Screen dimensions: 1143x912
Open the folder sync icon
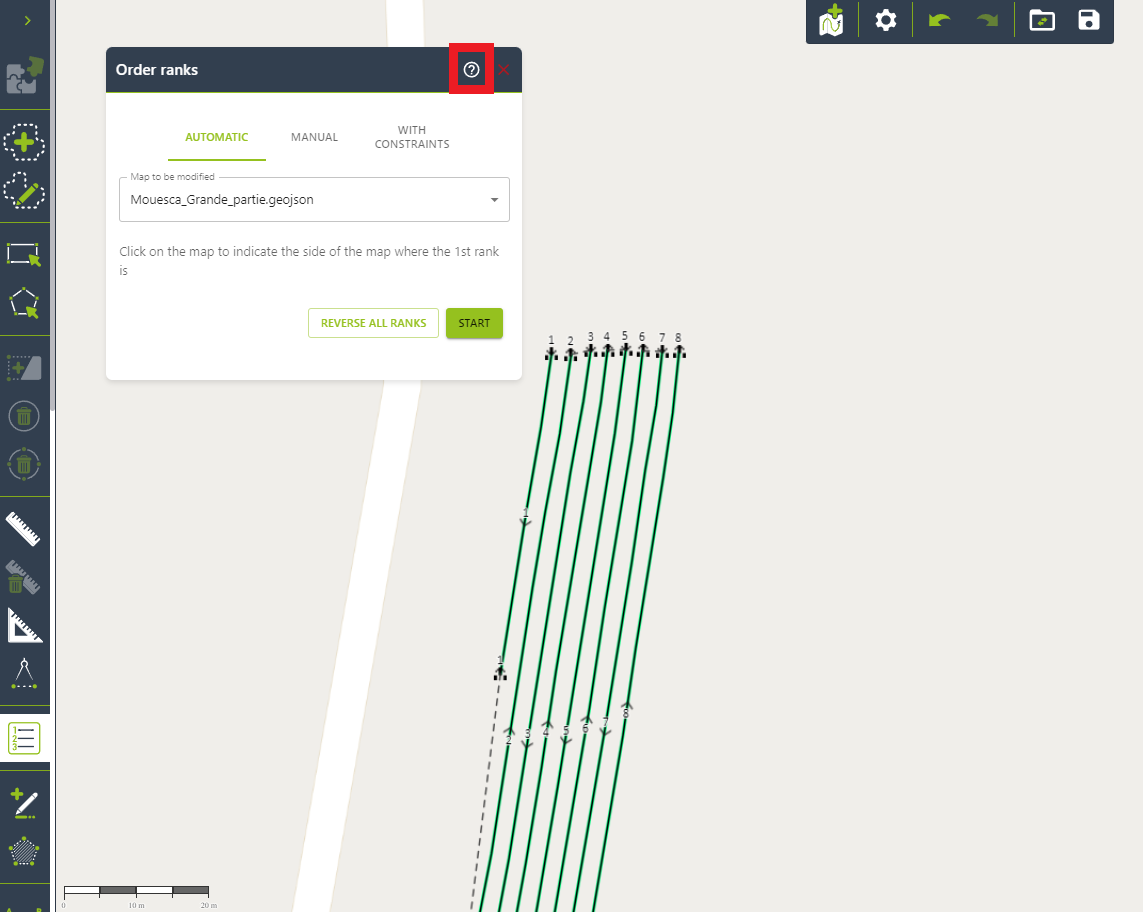coord(1042,21)
